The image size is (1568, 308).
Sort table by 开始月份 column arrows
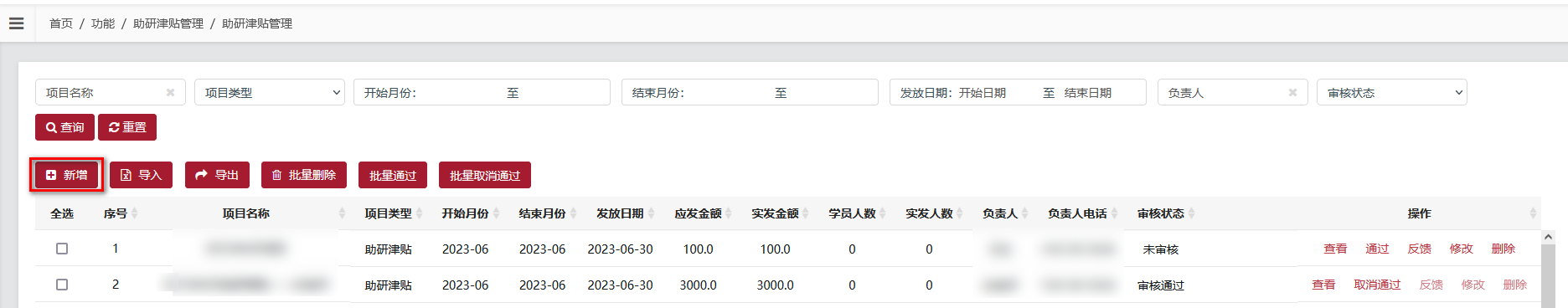click(x=497, y=213)
